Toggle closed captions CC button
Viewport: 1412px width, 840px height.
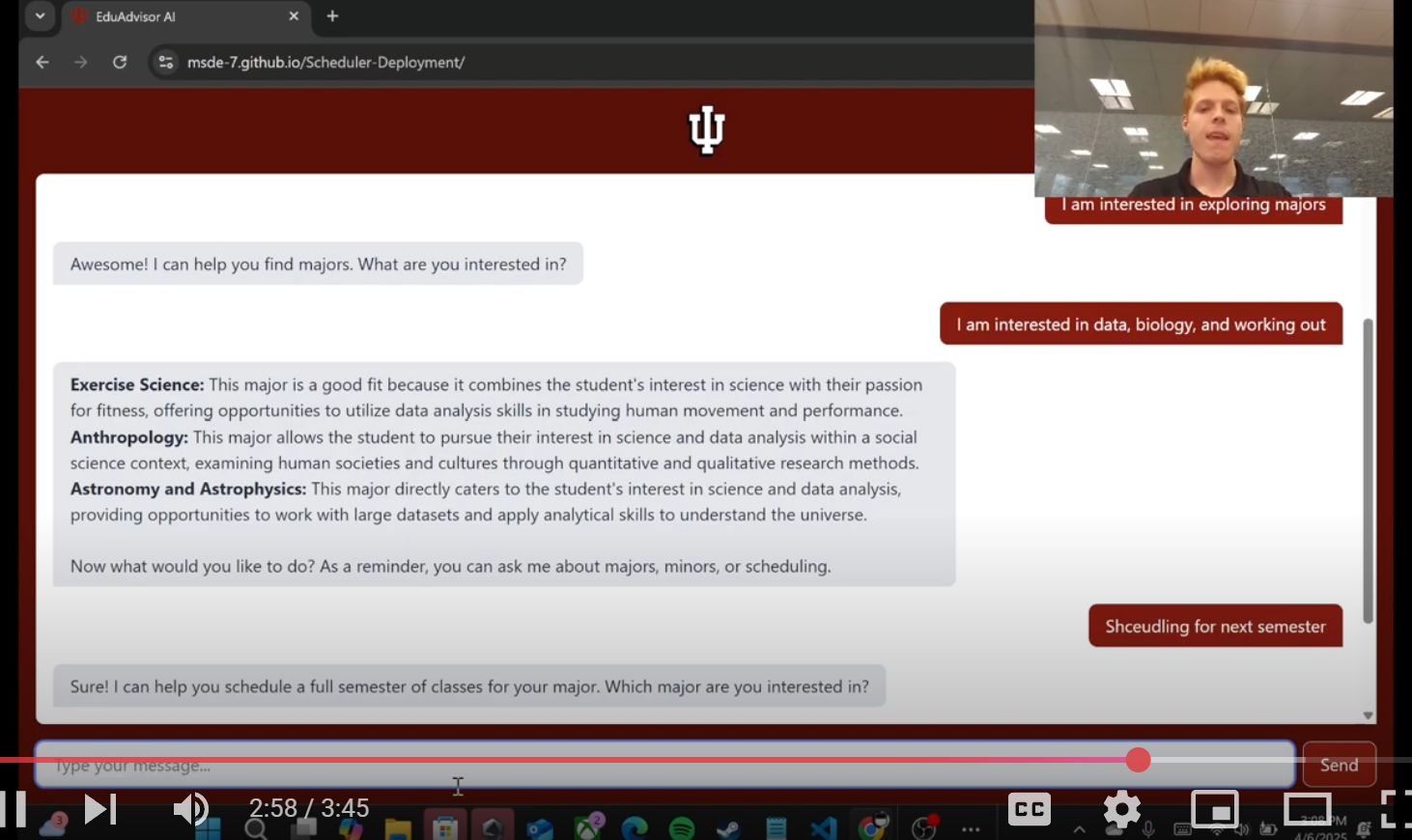1030,809
